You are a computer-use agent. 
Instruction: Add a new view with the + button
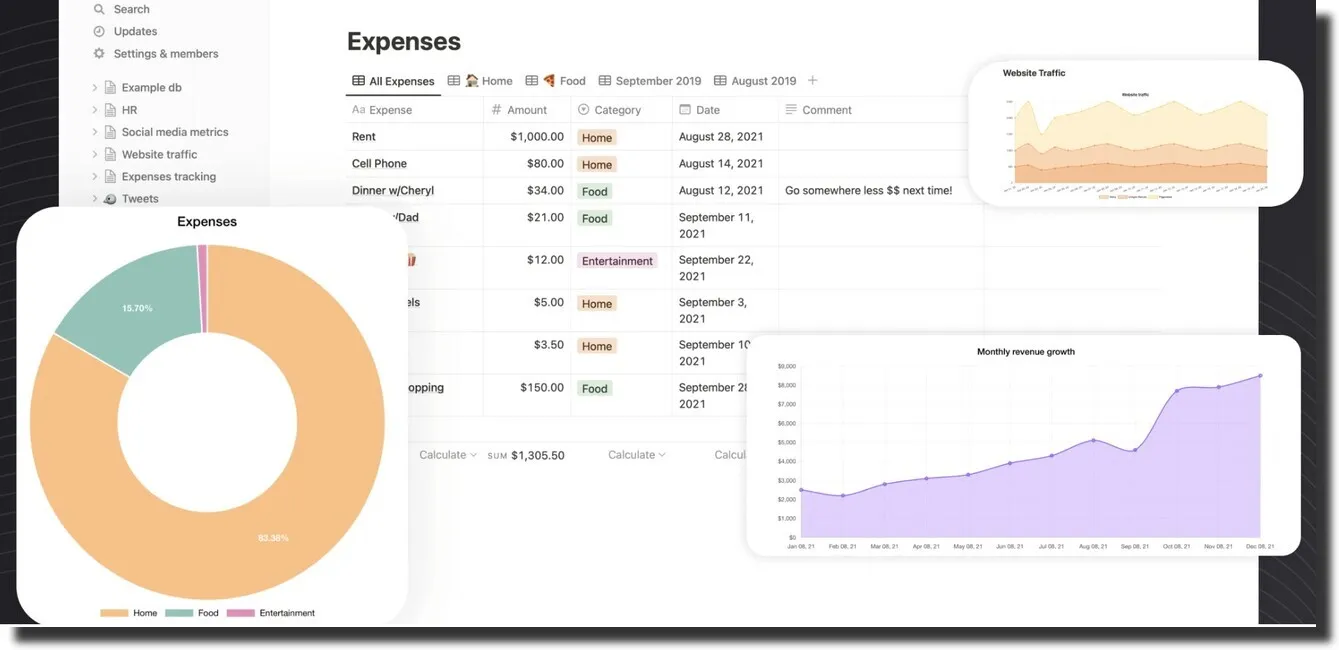pyautogui.click(x=812, y=80)
